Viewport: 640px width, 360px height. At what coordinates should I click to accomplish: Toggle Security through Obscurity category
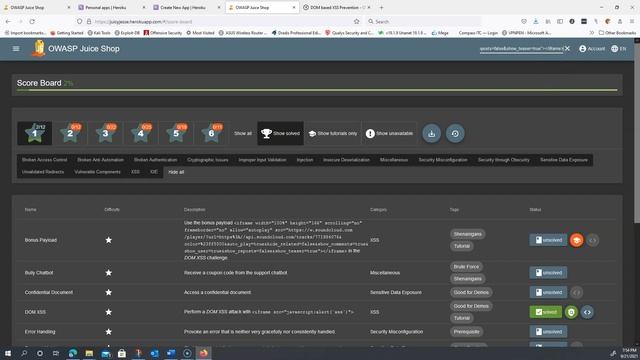[504, 160]
